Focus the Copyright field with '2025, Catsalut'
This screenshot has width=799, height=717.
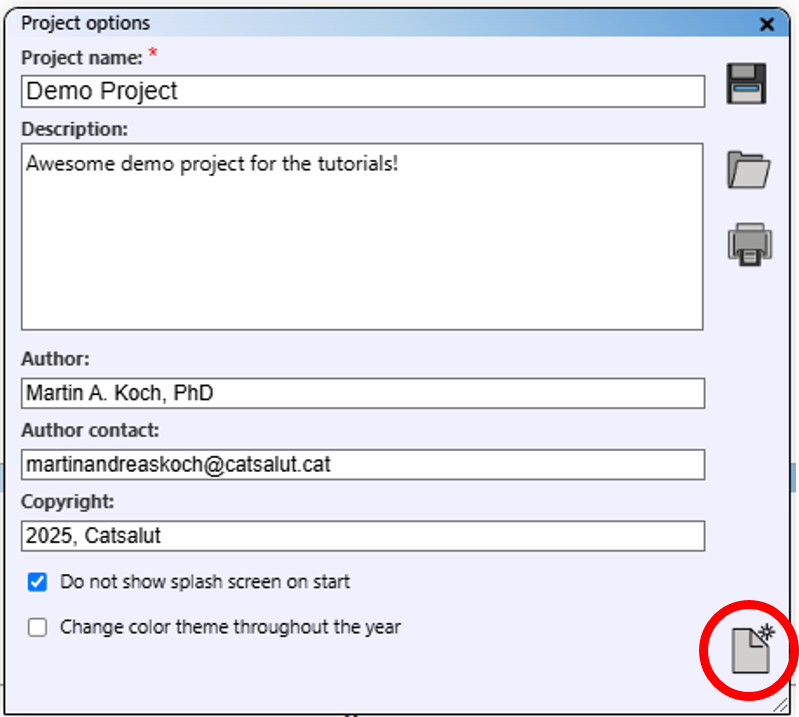pos(362,536)
